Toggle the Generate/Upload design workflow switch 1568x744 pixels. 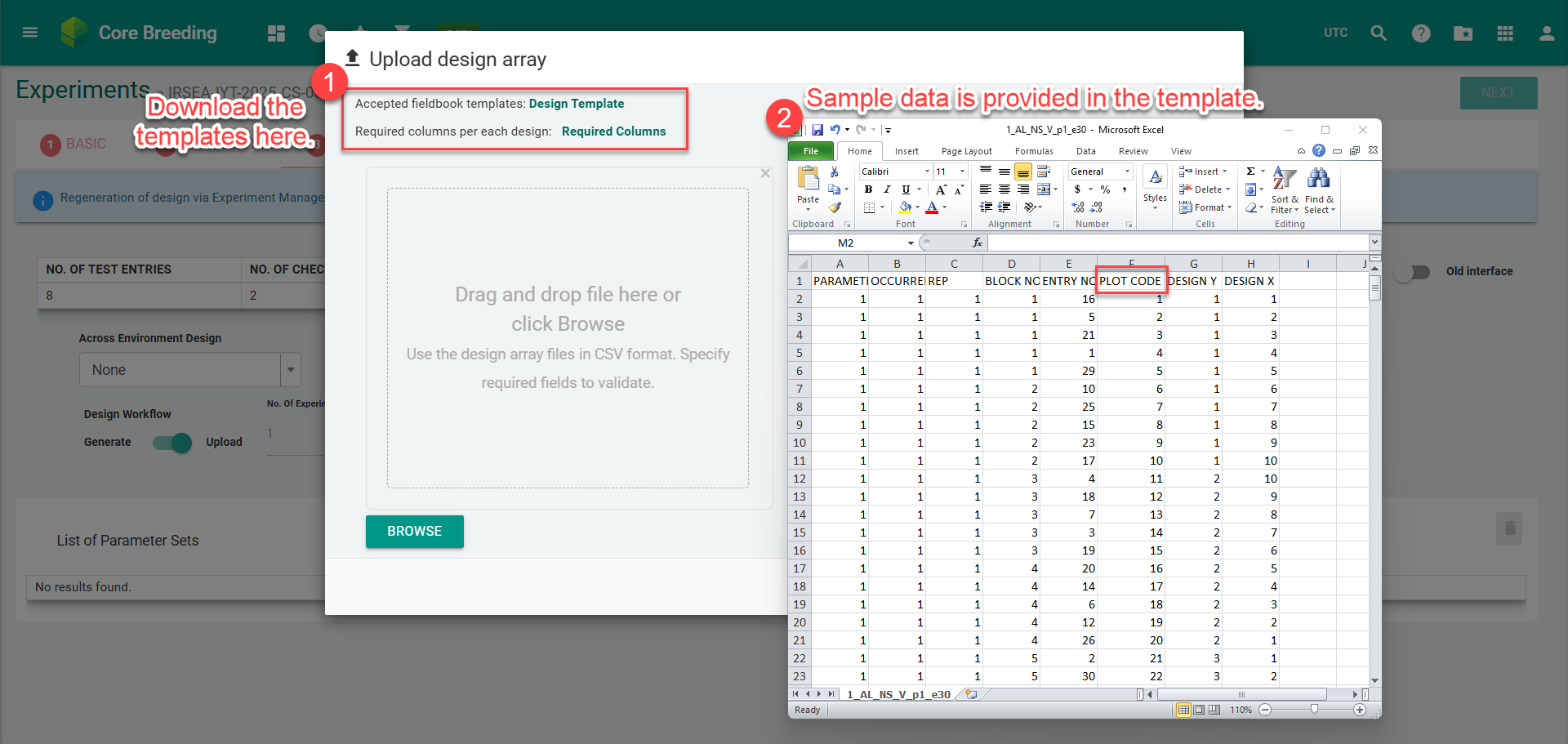point(172,443)
